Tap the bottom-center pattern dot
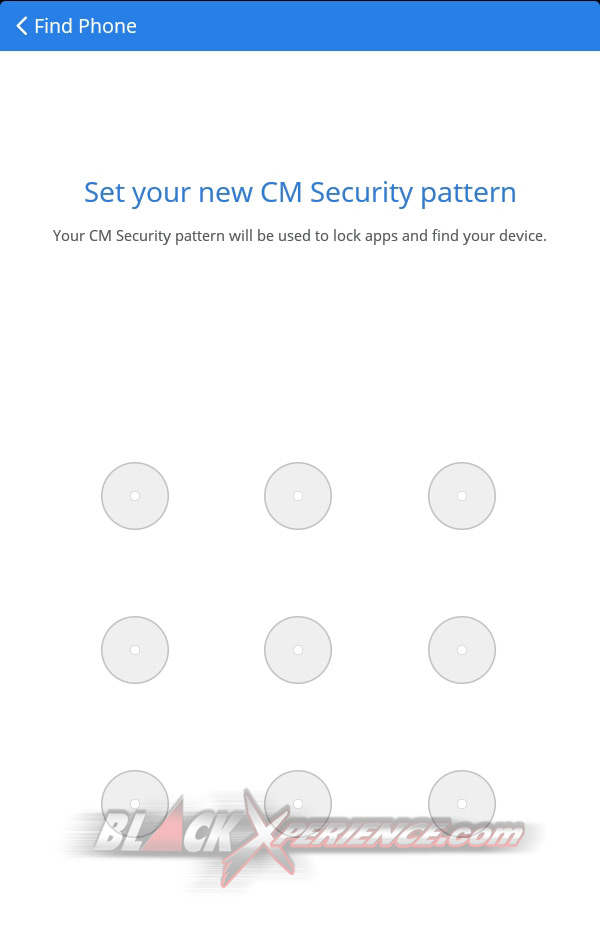 click(297, 803)
